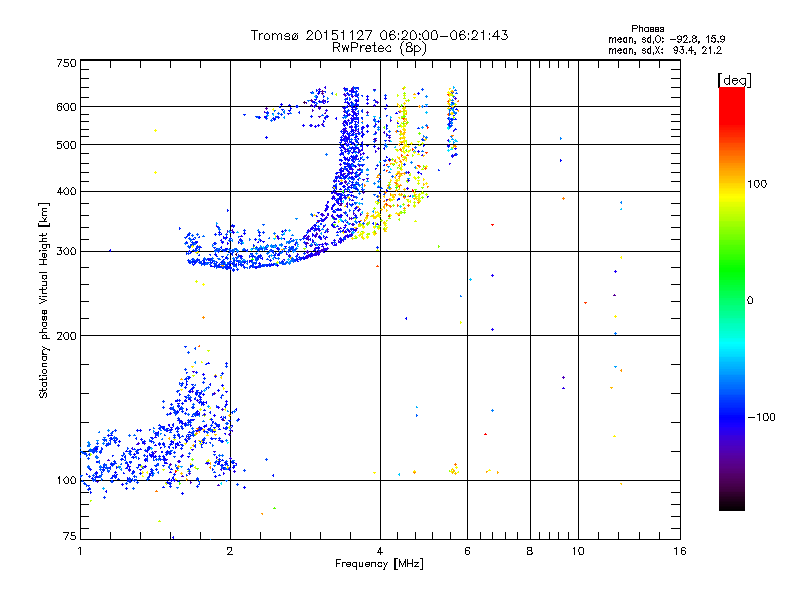
Task: Click the x-axis tick label "1"
Action: (x=80, y=551)
